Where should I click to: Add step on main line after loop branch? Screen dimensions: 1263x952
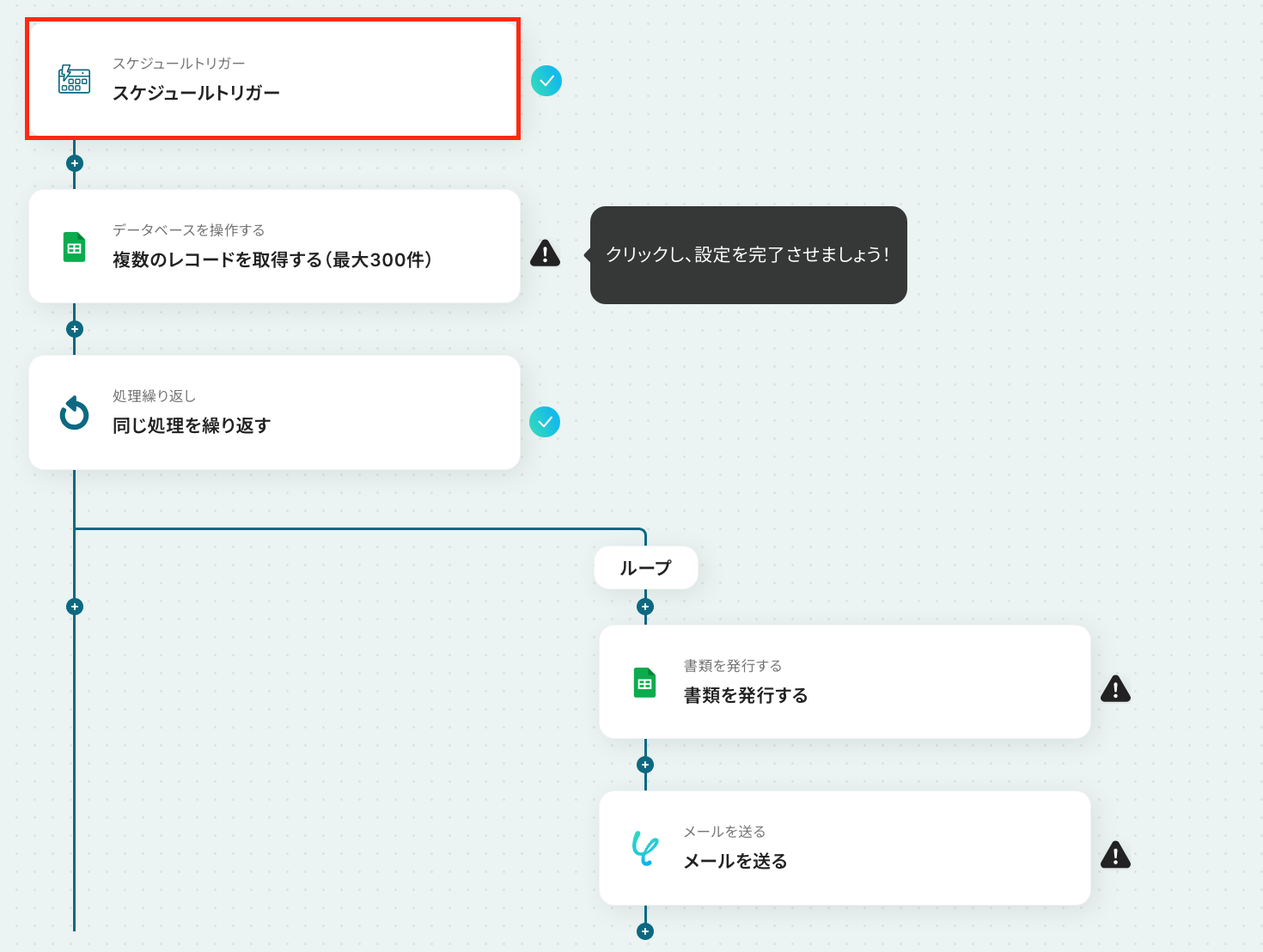75,607
